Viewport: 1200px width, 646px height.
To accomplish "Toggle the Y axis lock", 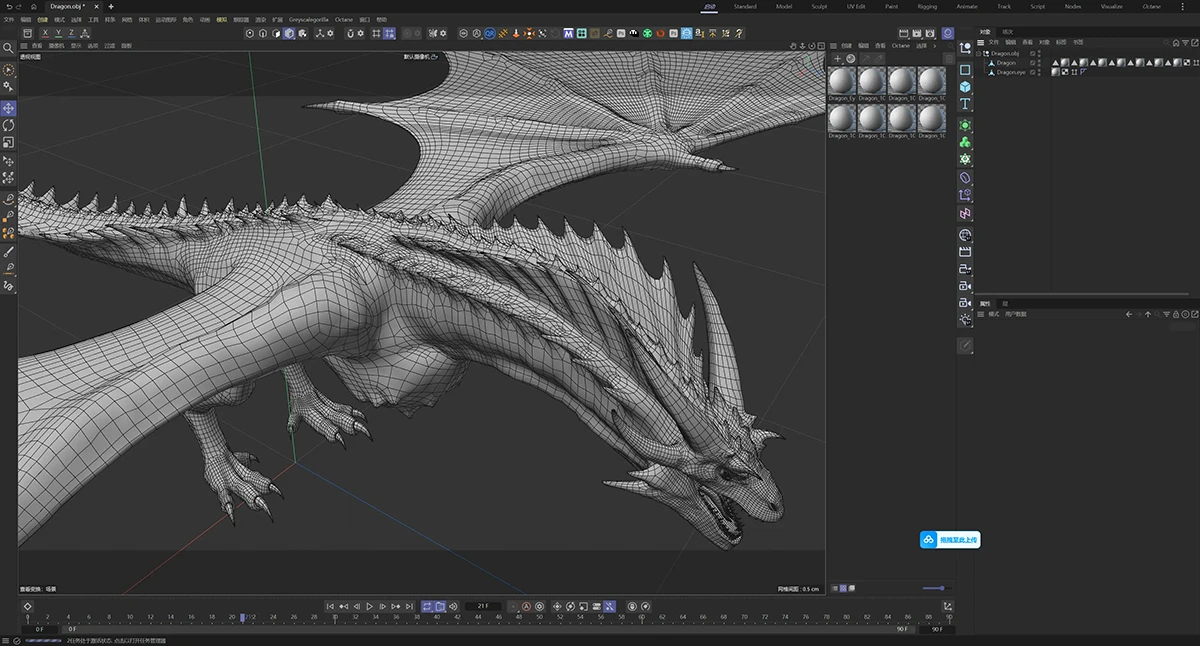I will pyautogui.click(x=58, y=33).
